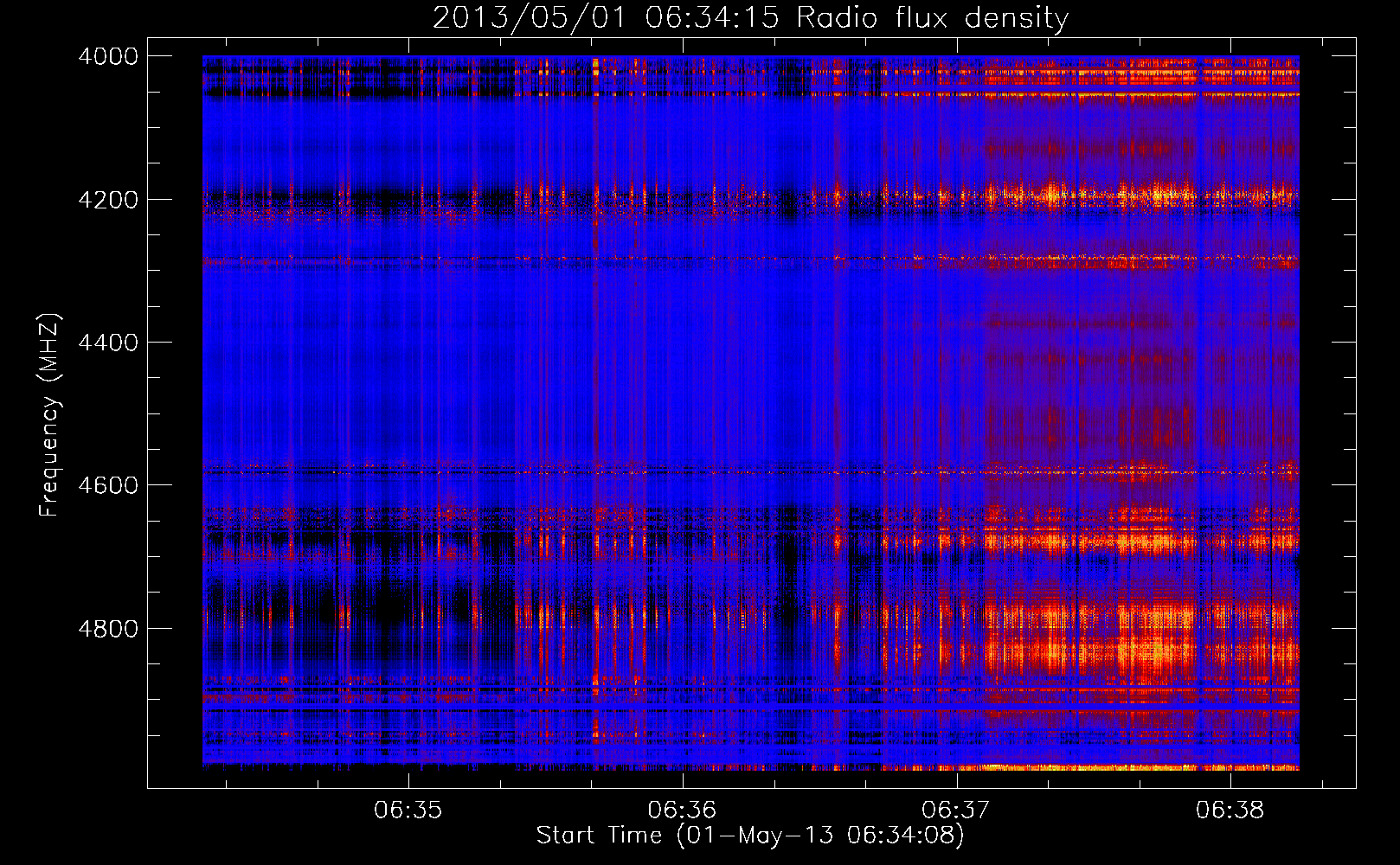Screen dimensions: 1400x865
Task: Click the 4400 frequency axis label
Action: [108, 343]
